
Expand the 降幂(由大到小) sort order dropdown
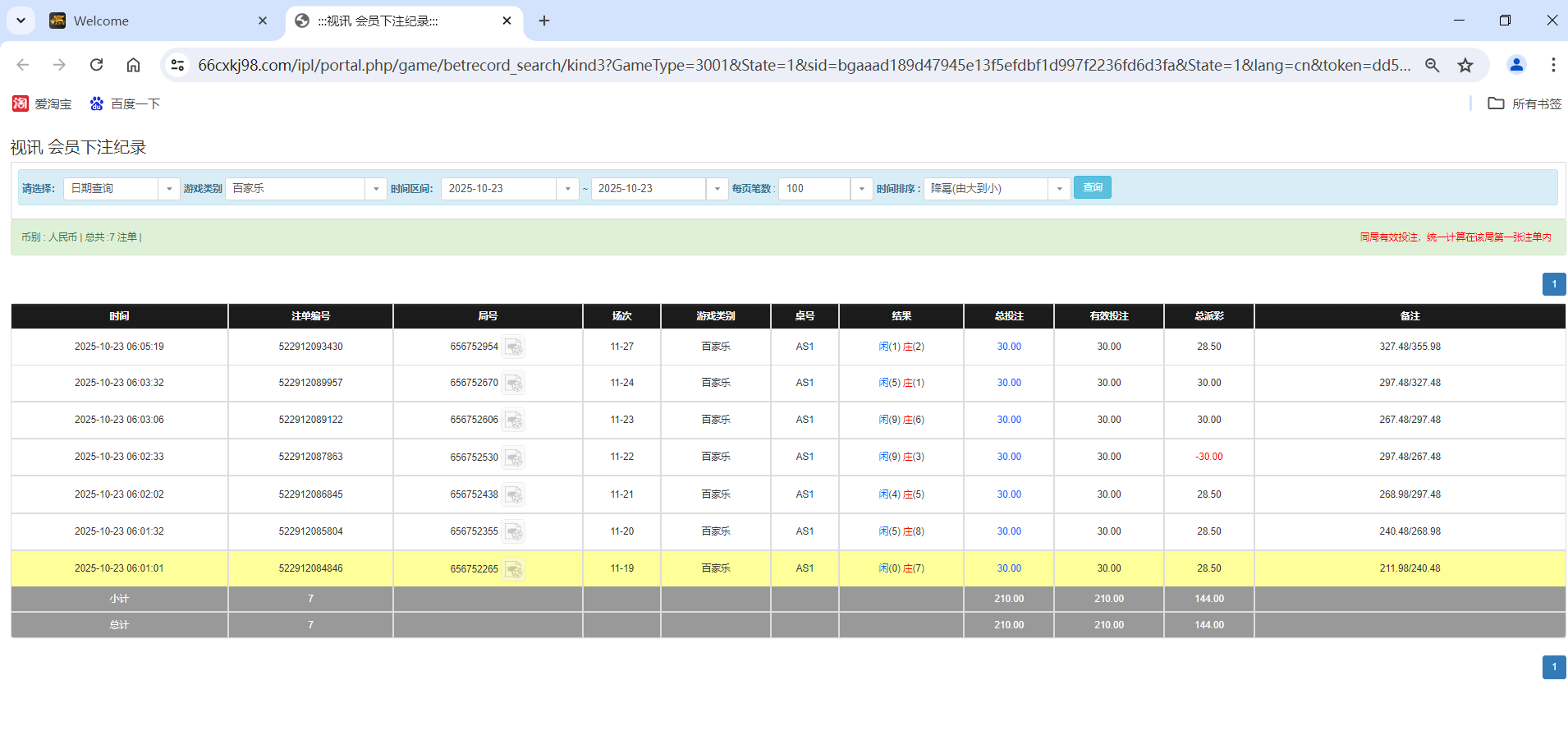[997, 189]
